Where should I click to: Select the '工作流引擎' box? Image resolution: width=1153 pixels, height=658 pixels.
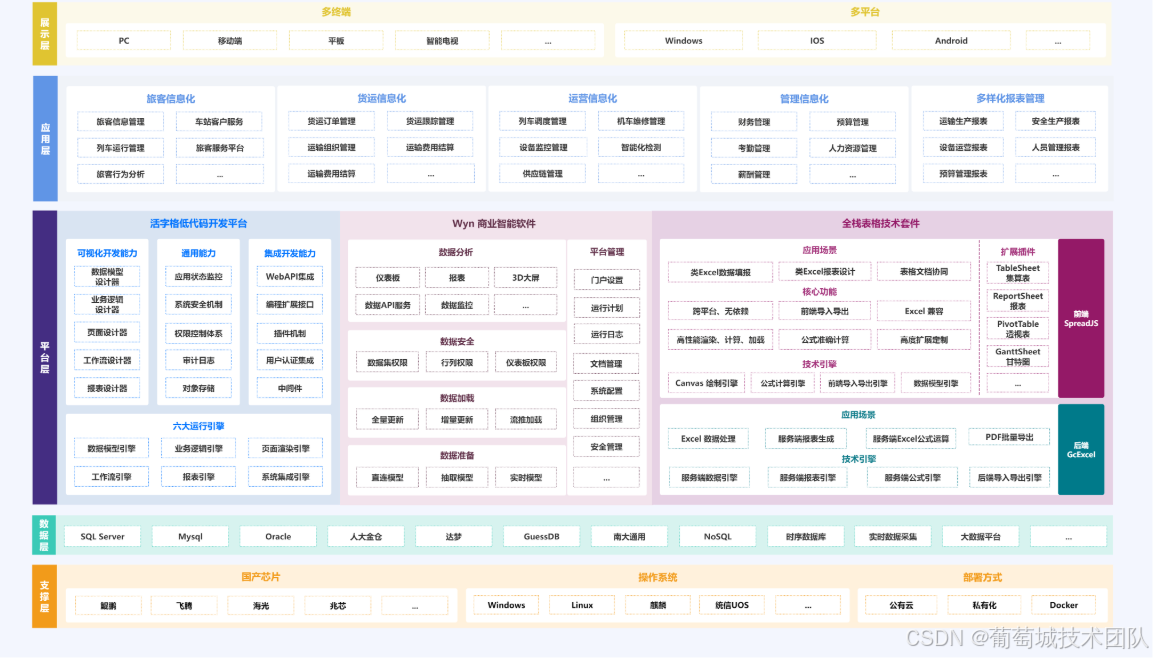(111, 476)
